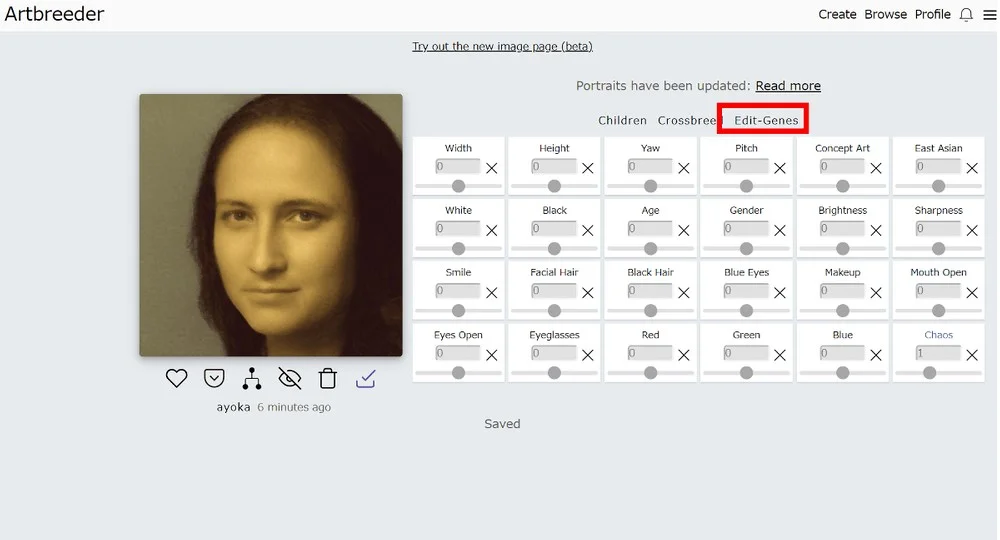The image size is (1000, 540).
Task: Reset the Width gene with its X
Action: [x=492, y=168]
